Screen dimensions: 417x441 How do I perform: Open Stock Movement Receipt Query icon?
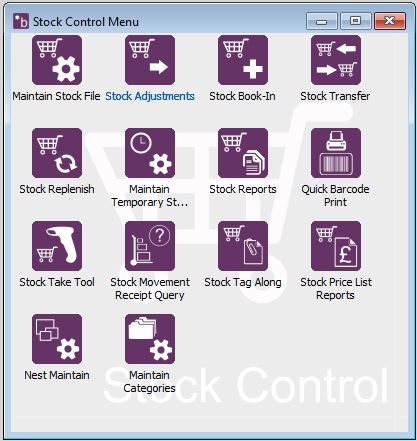click(150, 246)
